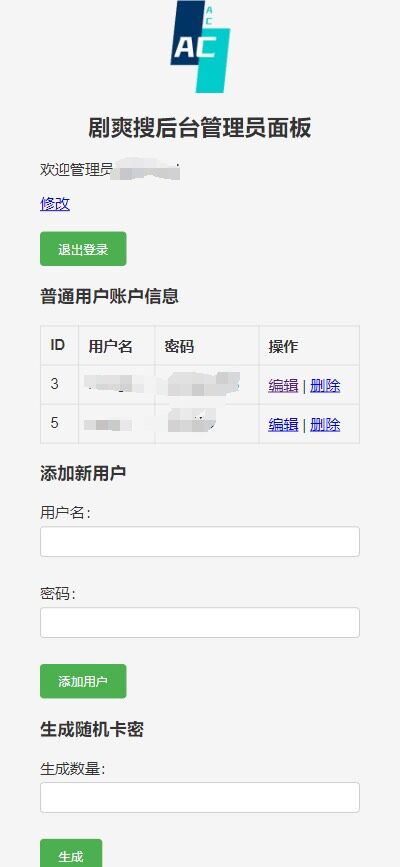Click 删除 for user ID 5
This screenshot has height=867, width=400.
(x=325, y=424)
